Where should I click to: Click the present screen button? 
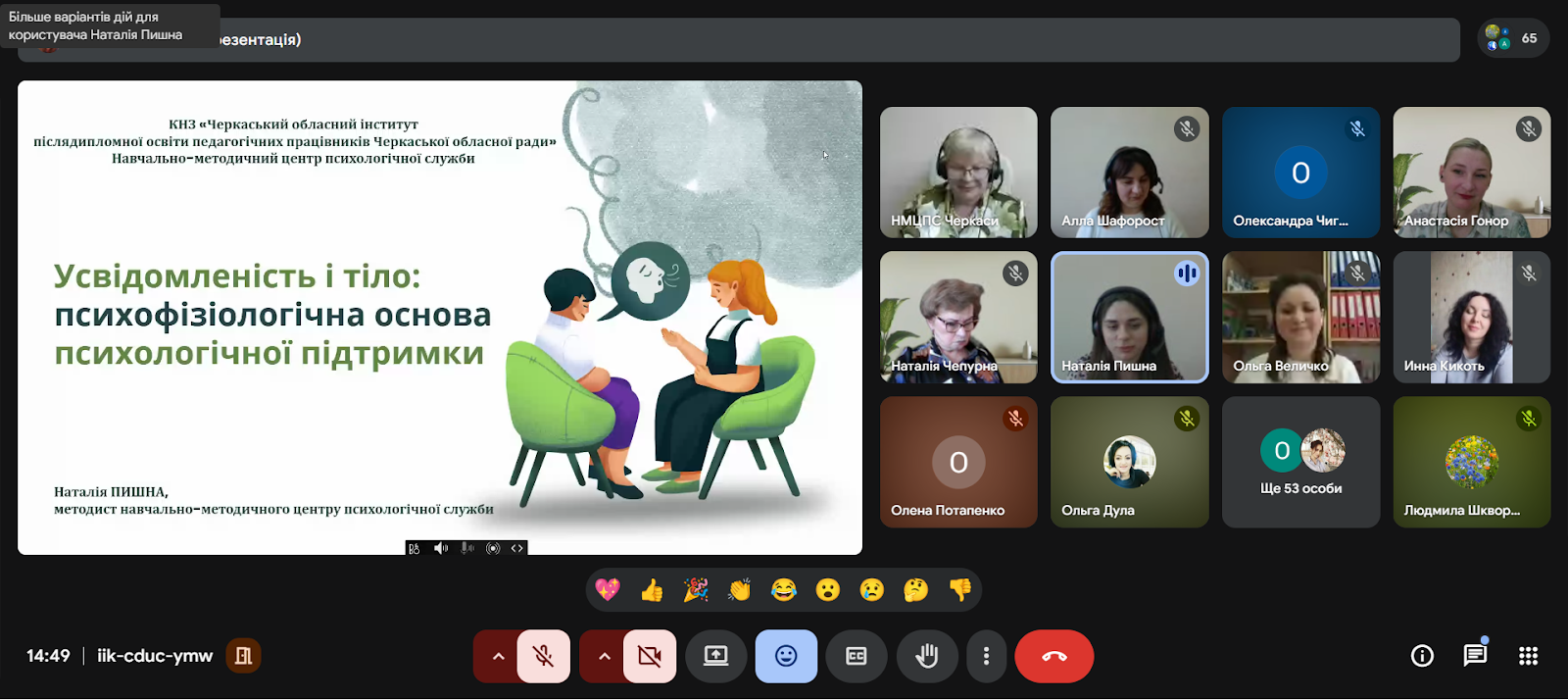click(716, 656)
